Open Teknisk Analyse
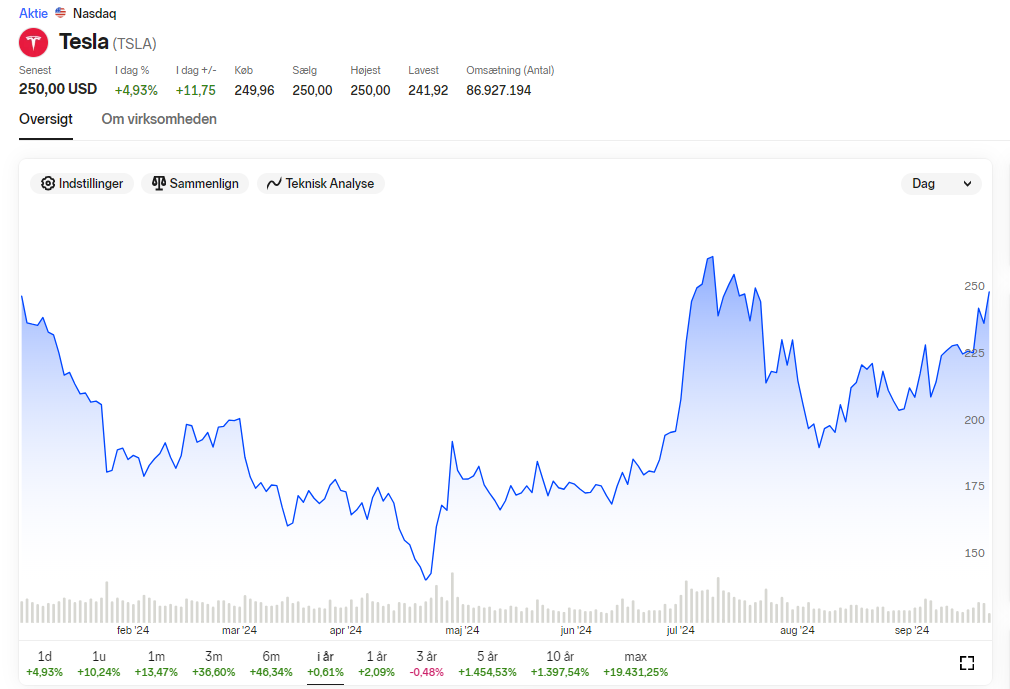This screenshot has width=1010, height=689. 321,184
